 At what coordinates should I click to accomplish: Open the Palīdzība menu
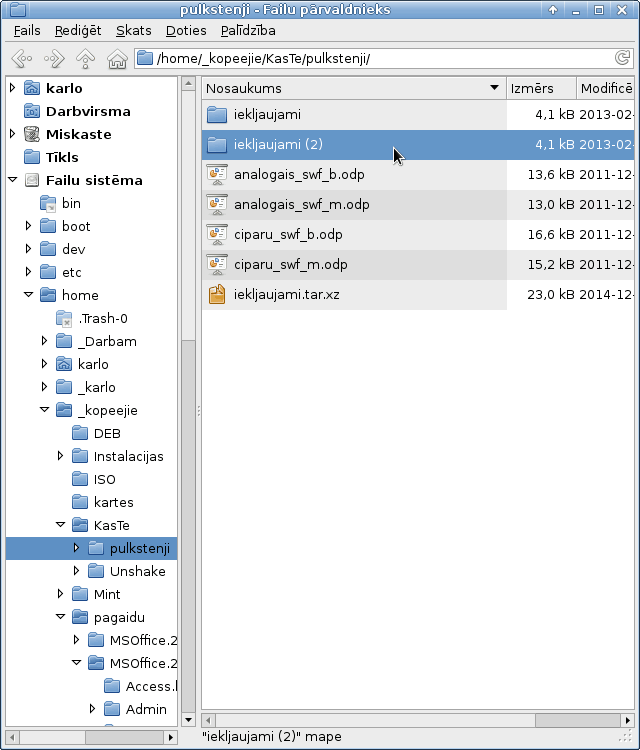[x=248, y=31]
